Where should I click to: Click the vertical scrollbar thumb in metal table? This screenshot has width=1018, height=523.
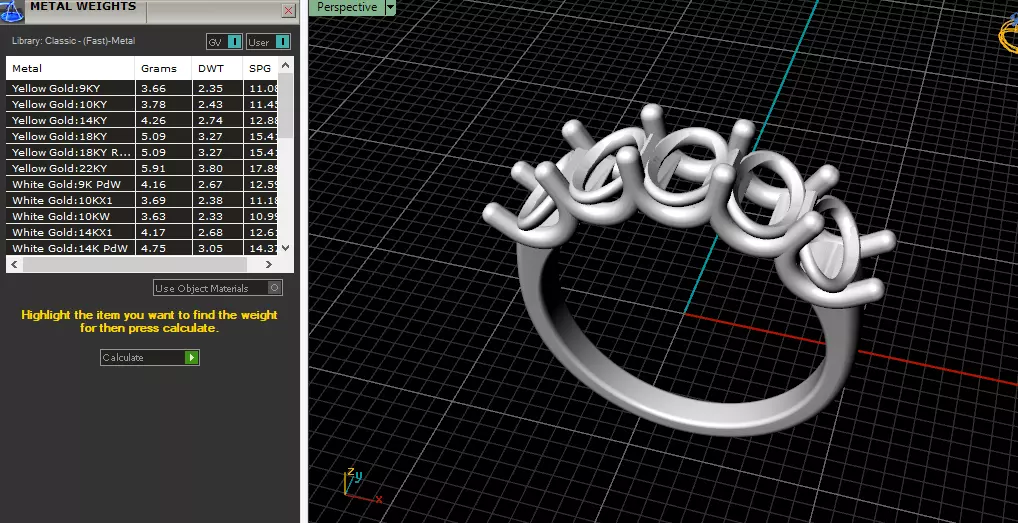point(286,105)
